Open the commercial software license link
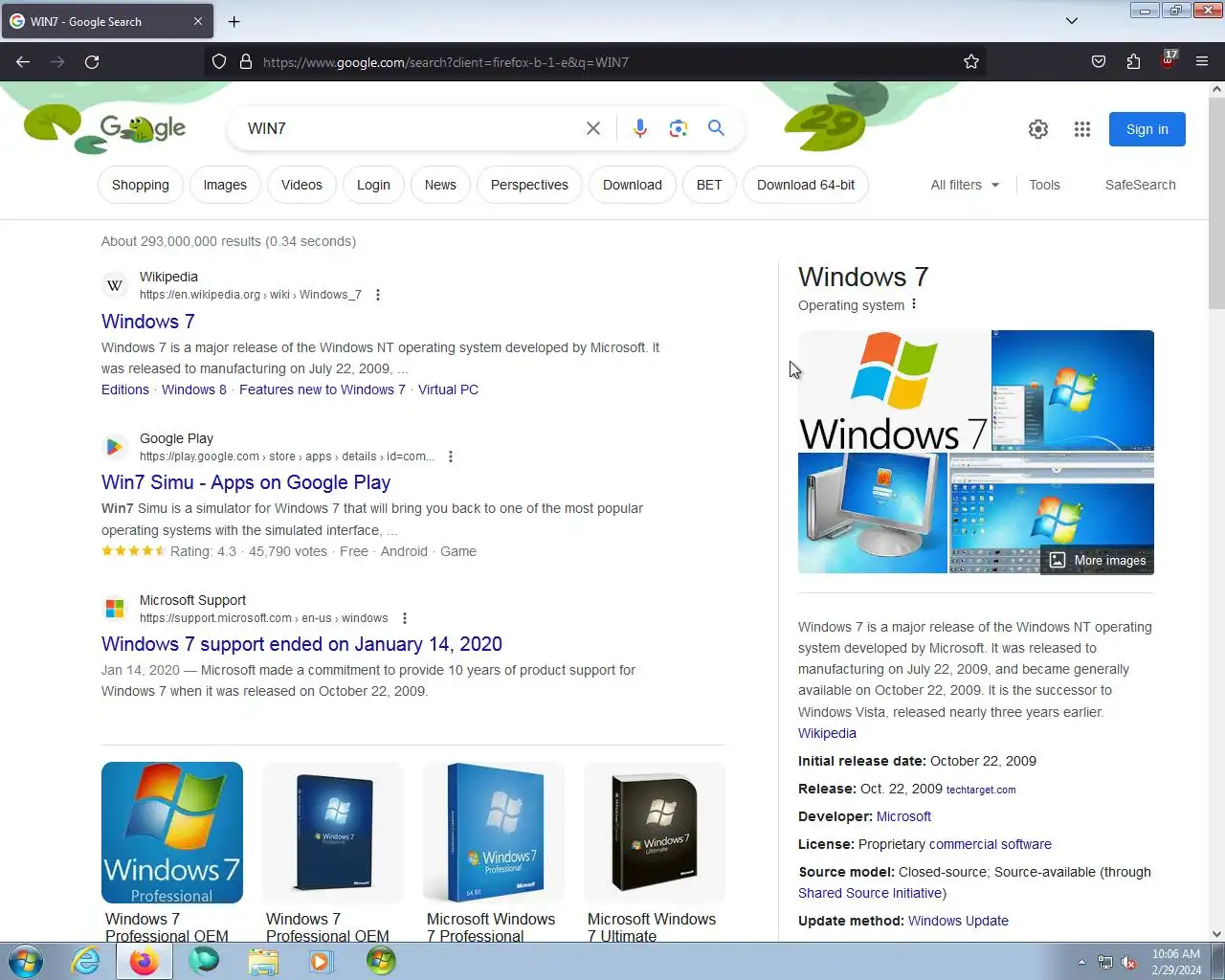 tap(991, 844)
